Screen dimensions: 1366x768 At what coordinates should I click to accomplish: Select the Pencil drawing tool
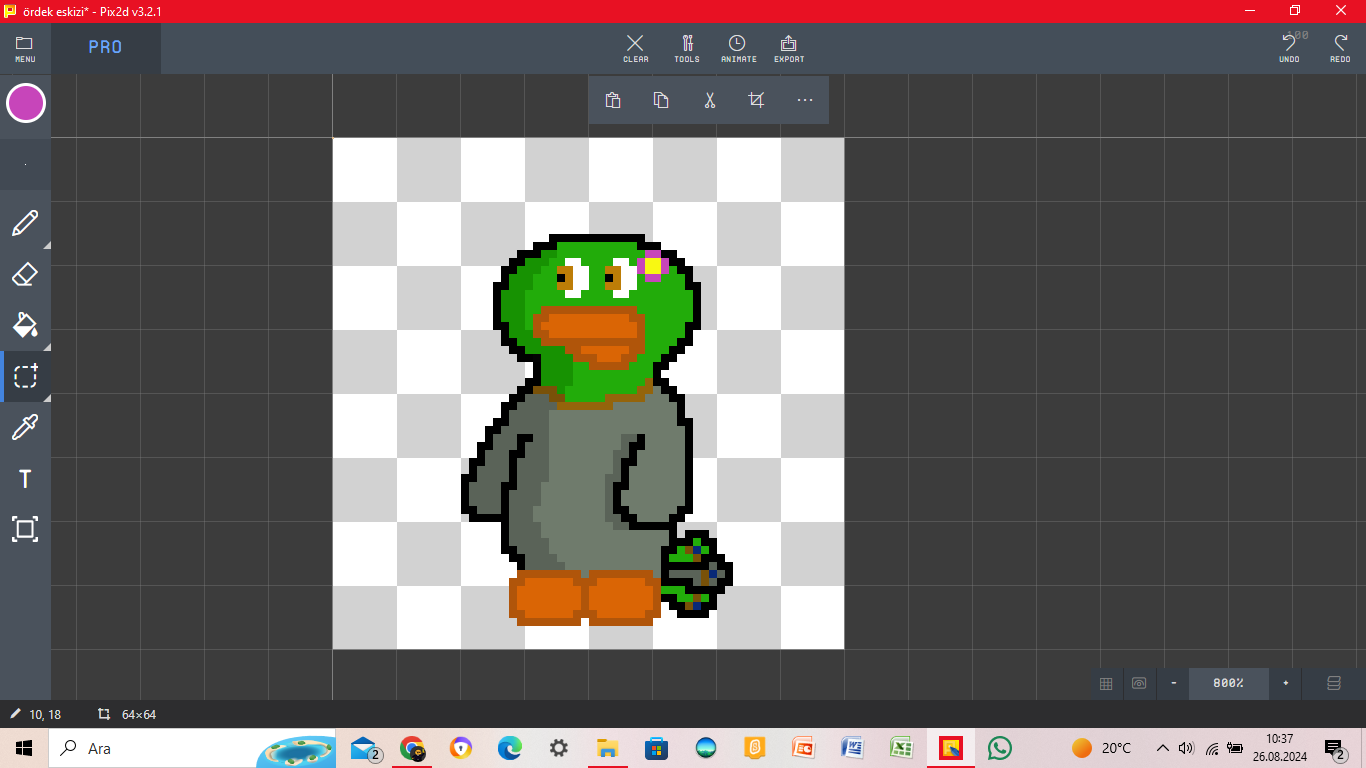25,223
